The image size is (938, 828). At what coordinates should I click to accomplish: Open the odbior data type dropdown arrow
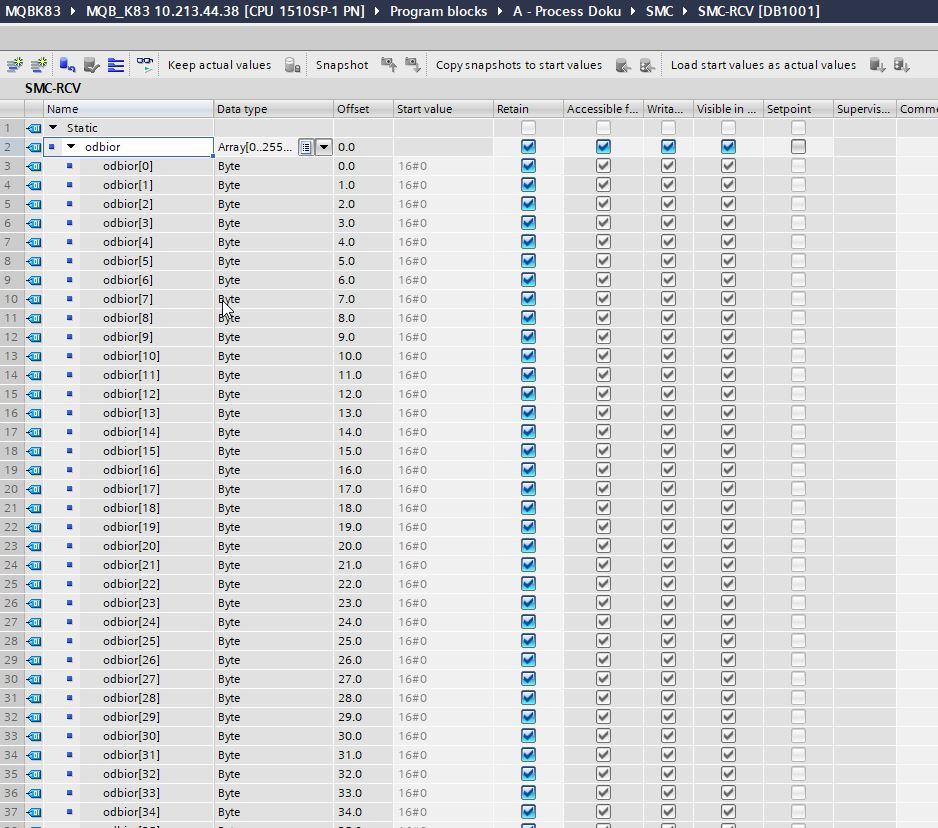[324, 147]
